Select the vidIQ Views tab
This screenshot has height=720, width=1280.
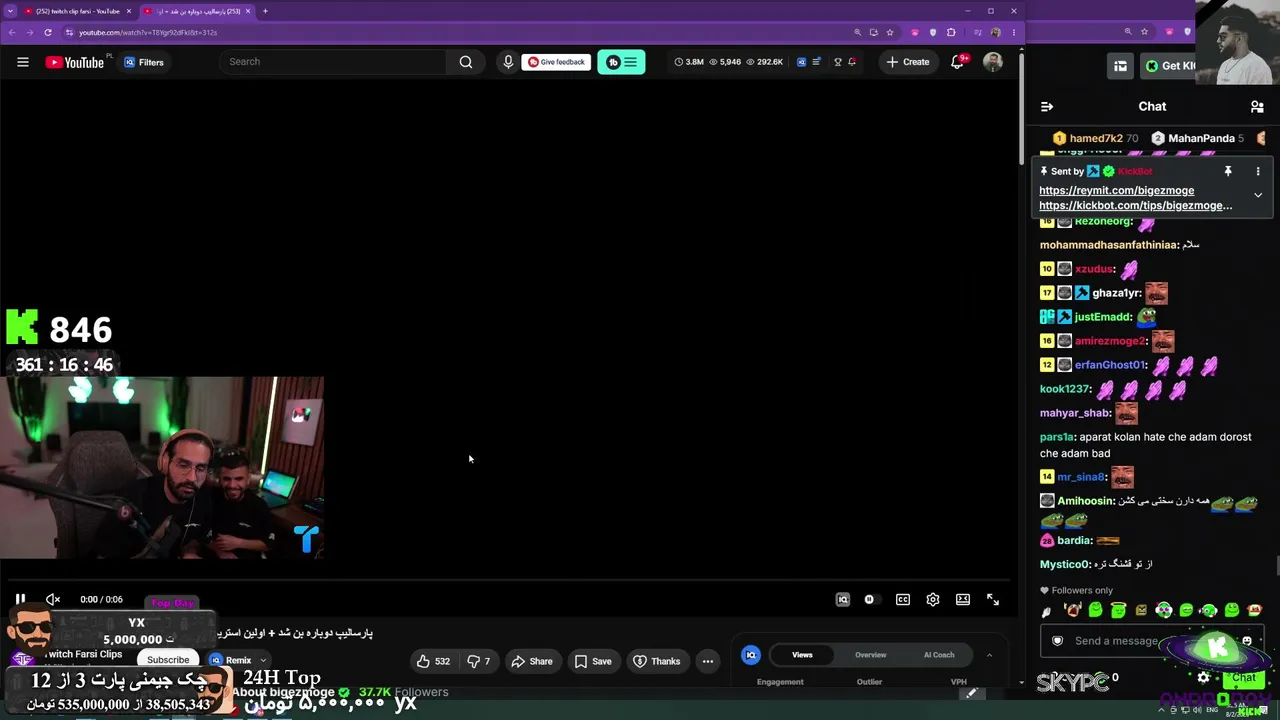click(x=802, y=655)
